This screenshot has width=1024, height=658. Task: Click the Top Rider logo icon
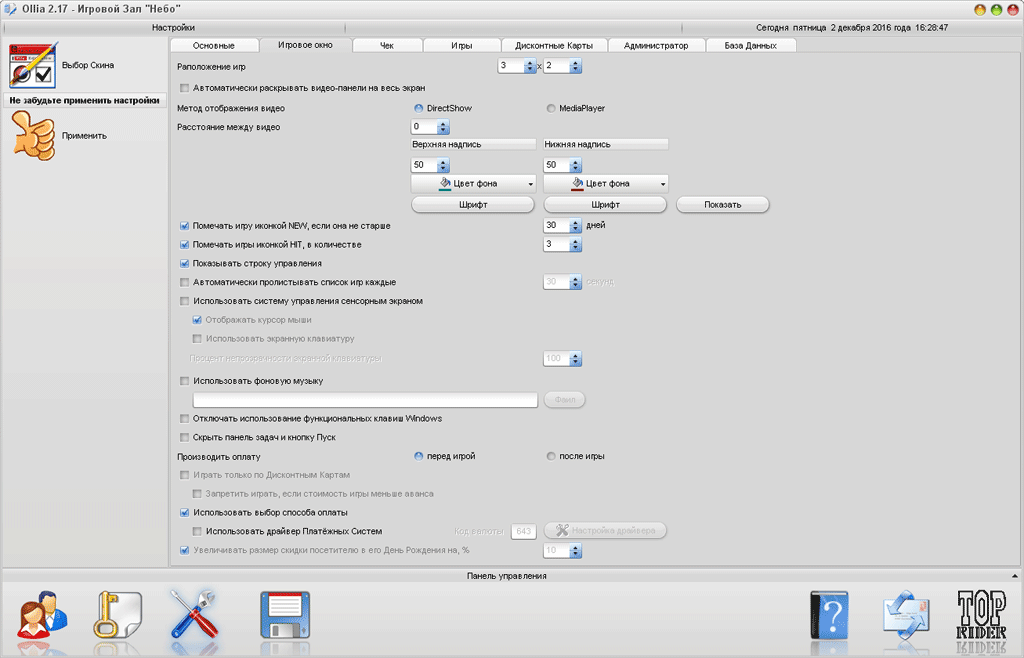[981, 615]
